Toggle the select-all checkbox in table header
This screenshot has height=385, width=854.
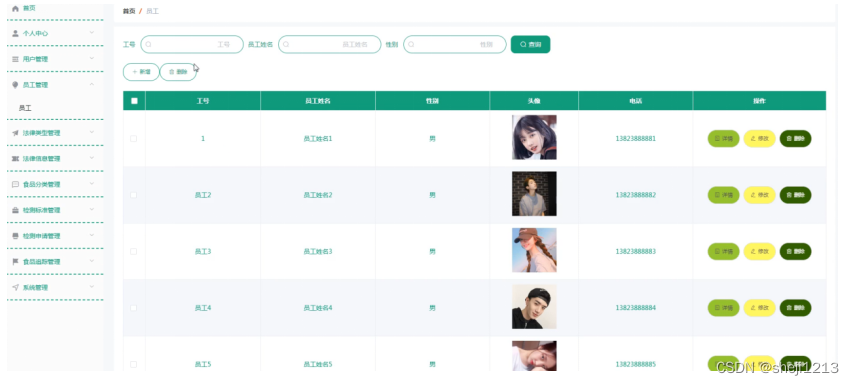pyautogui.click(x=135, y=101)
